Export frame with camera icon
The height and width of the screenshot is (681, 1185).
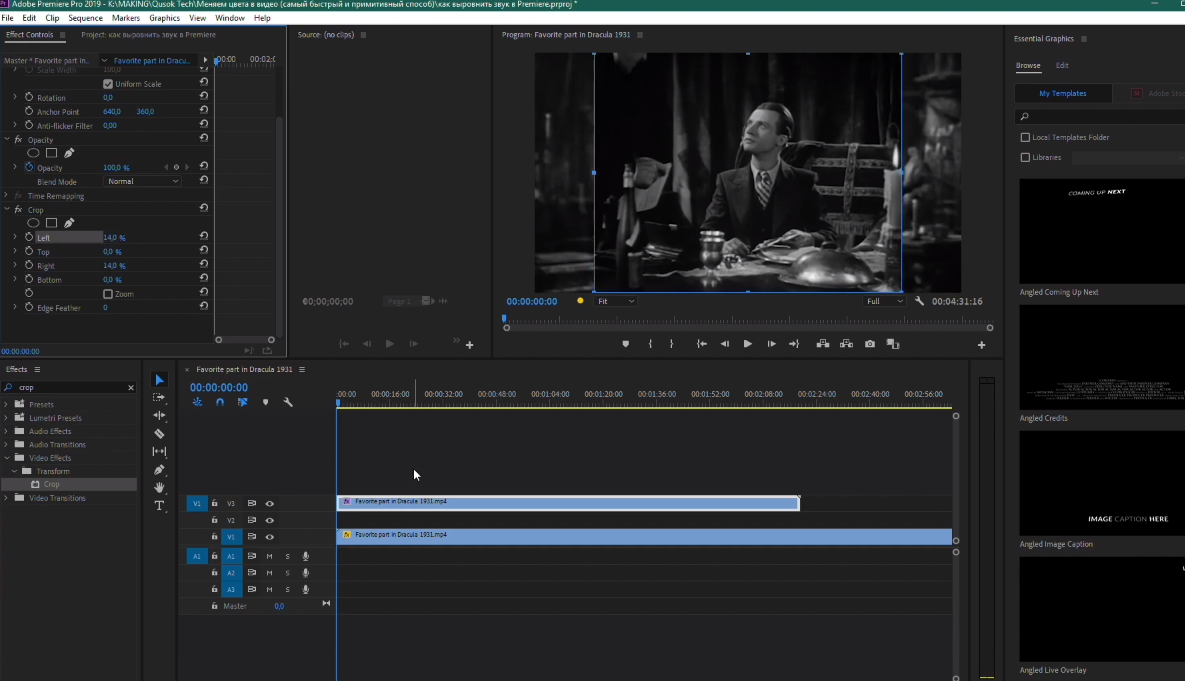pyautogui.click(x=870, y=344)
